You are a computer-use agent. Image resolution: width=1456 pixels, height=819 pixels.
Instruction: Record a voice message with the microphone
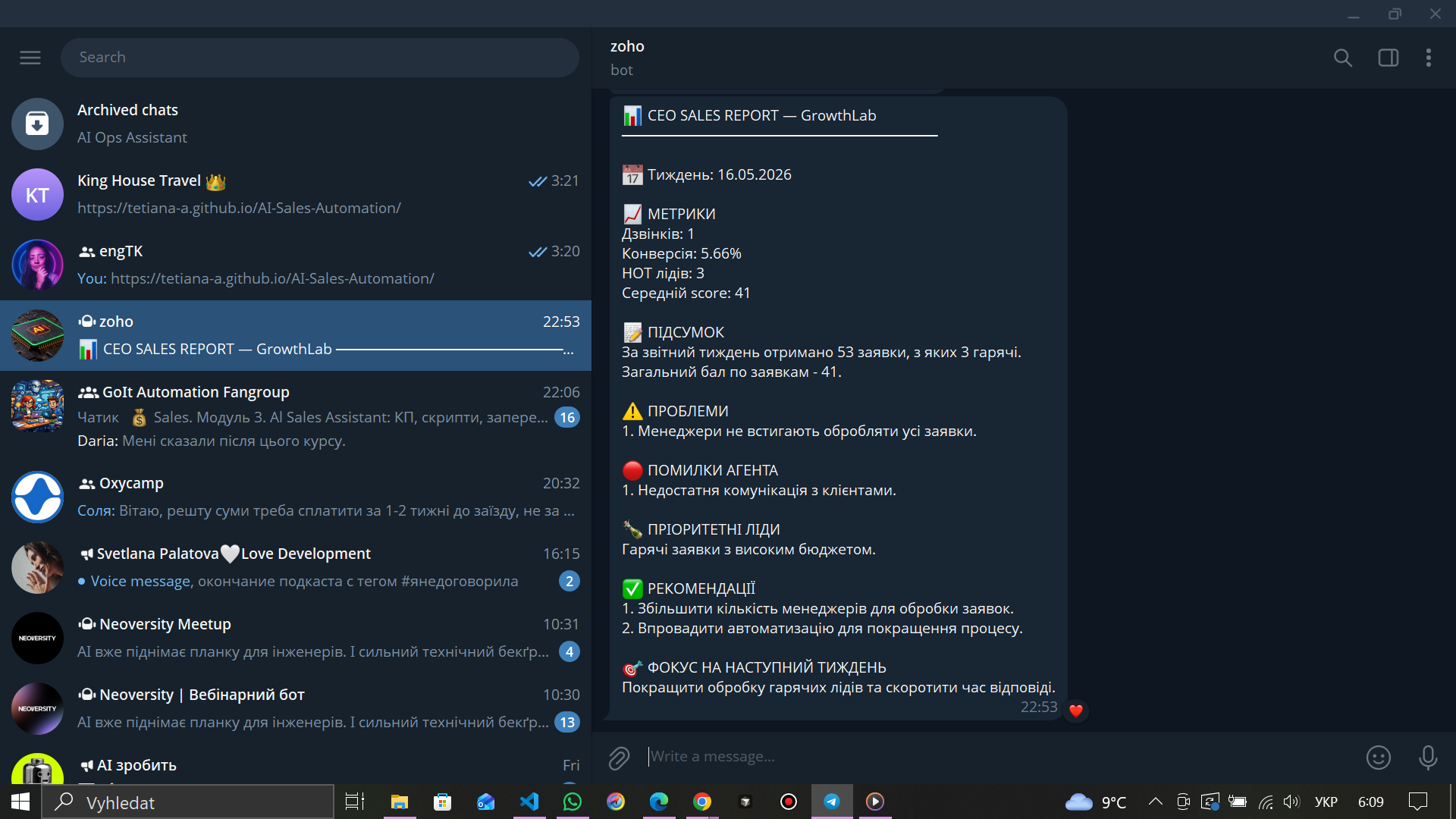(x=1428, y=758)
